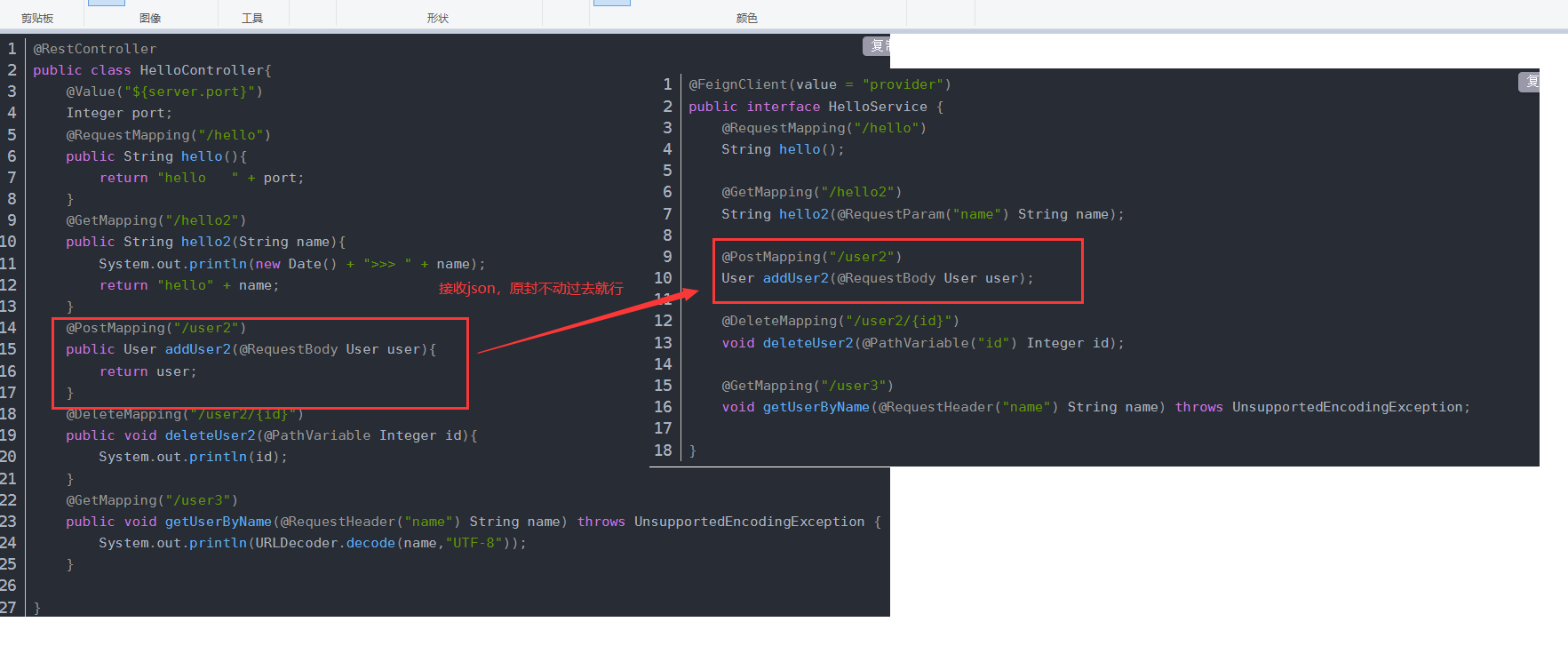Click the 'String hello();' interface method
Image resolution: width=1568 pixels, height=646 pixels.
783,149
